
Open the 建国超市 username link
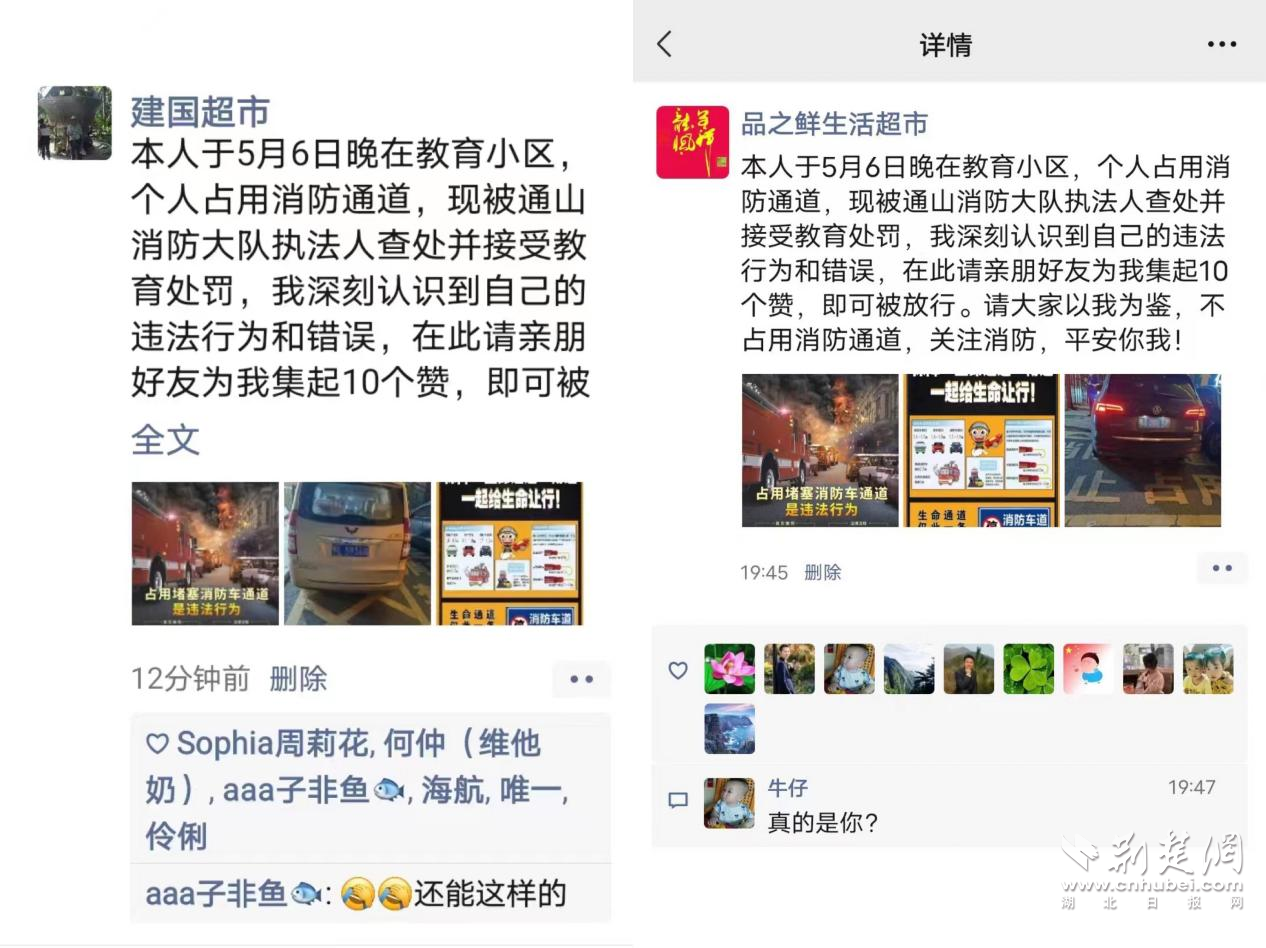tap(200, 111)
